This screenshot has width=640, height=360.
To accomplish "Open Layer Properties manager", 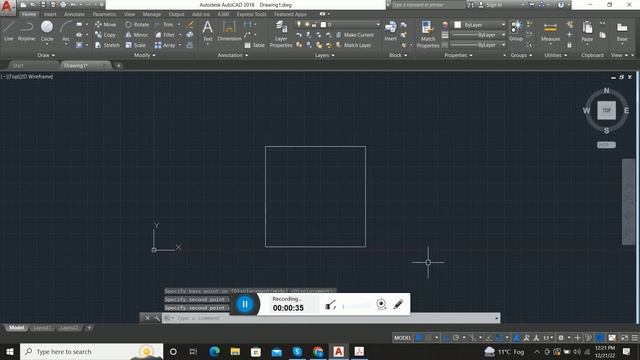I will point(281,34).
